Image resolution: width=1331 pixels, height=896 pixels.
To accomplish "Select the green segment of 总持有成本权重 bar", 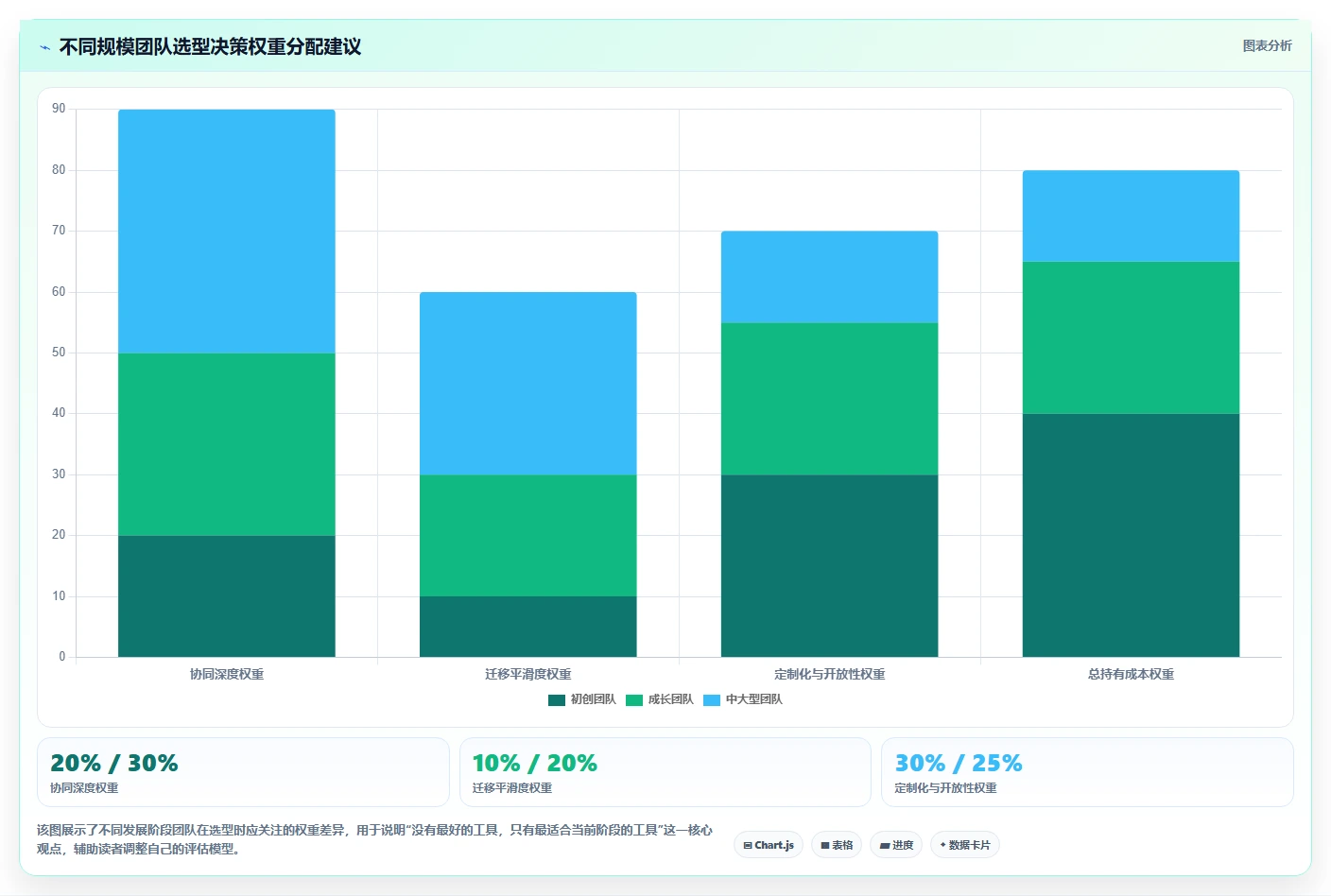I will [1132, 337].
